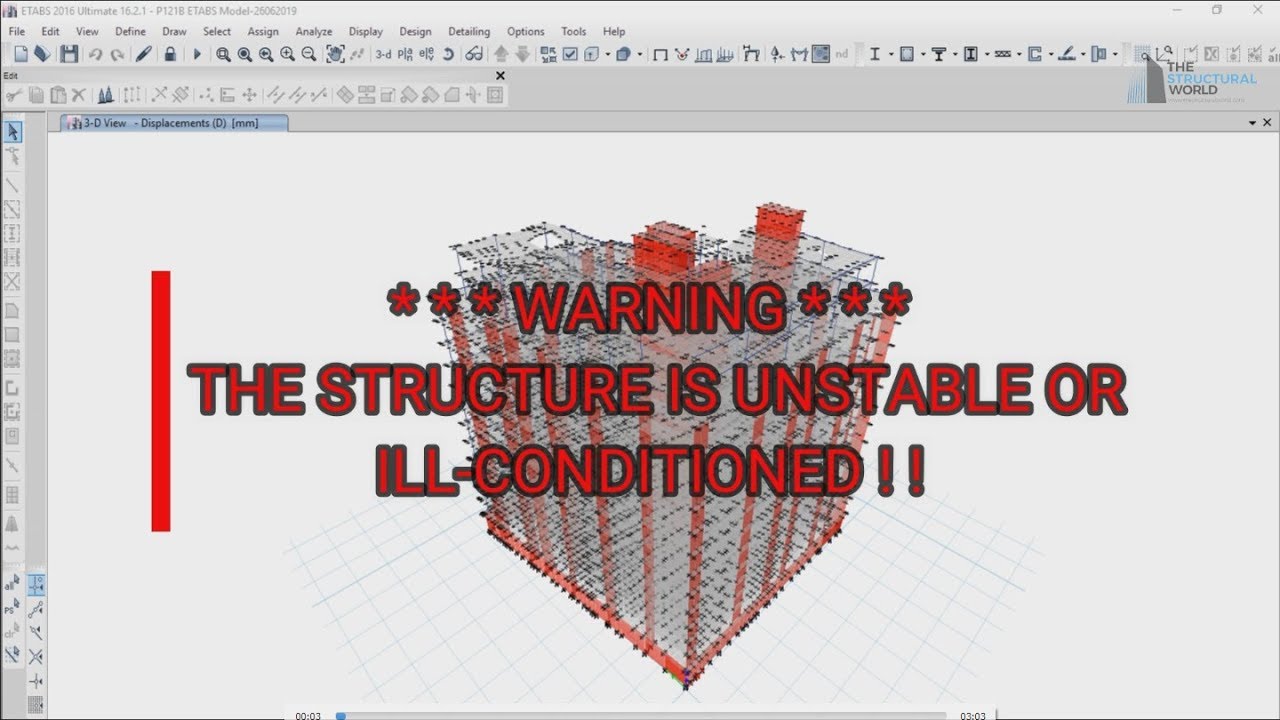Move down in list arrow icon
Image resolution: width=1280 pixels, height=720 pixels.
[522, 54]
